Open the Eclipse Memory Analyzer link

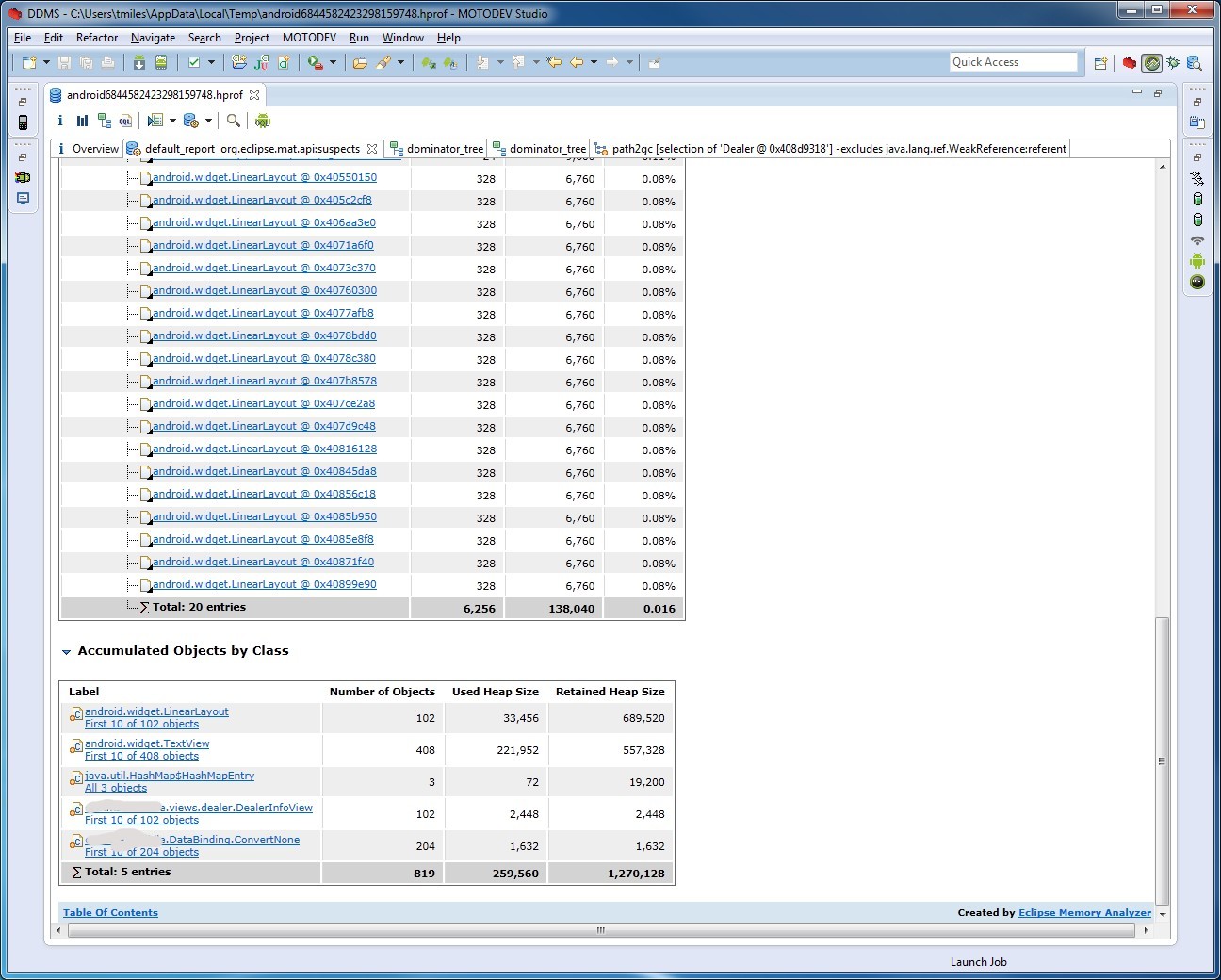coord(1084,912)
